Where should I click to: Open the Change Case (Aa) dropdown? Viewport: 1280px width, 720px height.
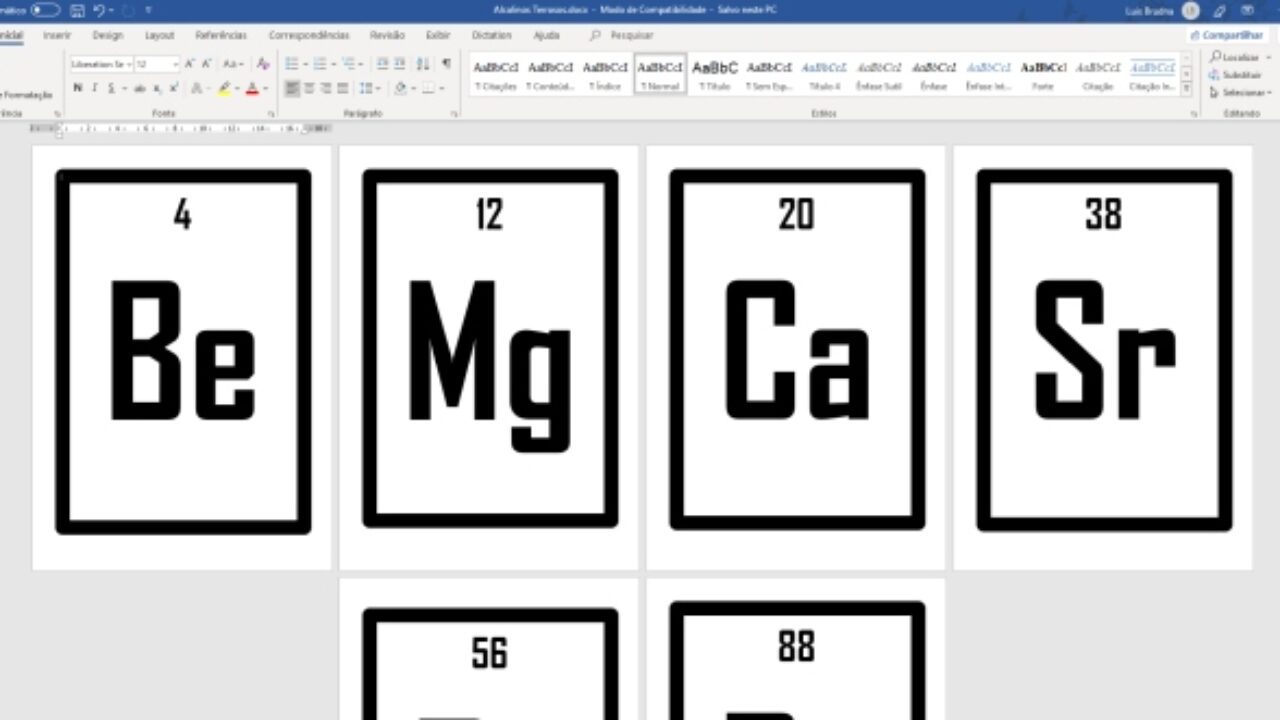coord(233,64)
